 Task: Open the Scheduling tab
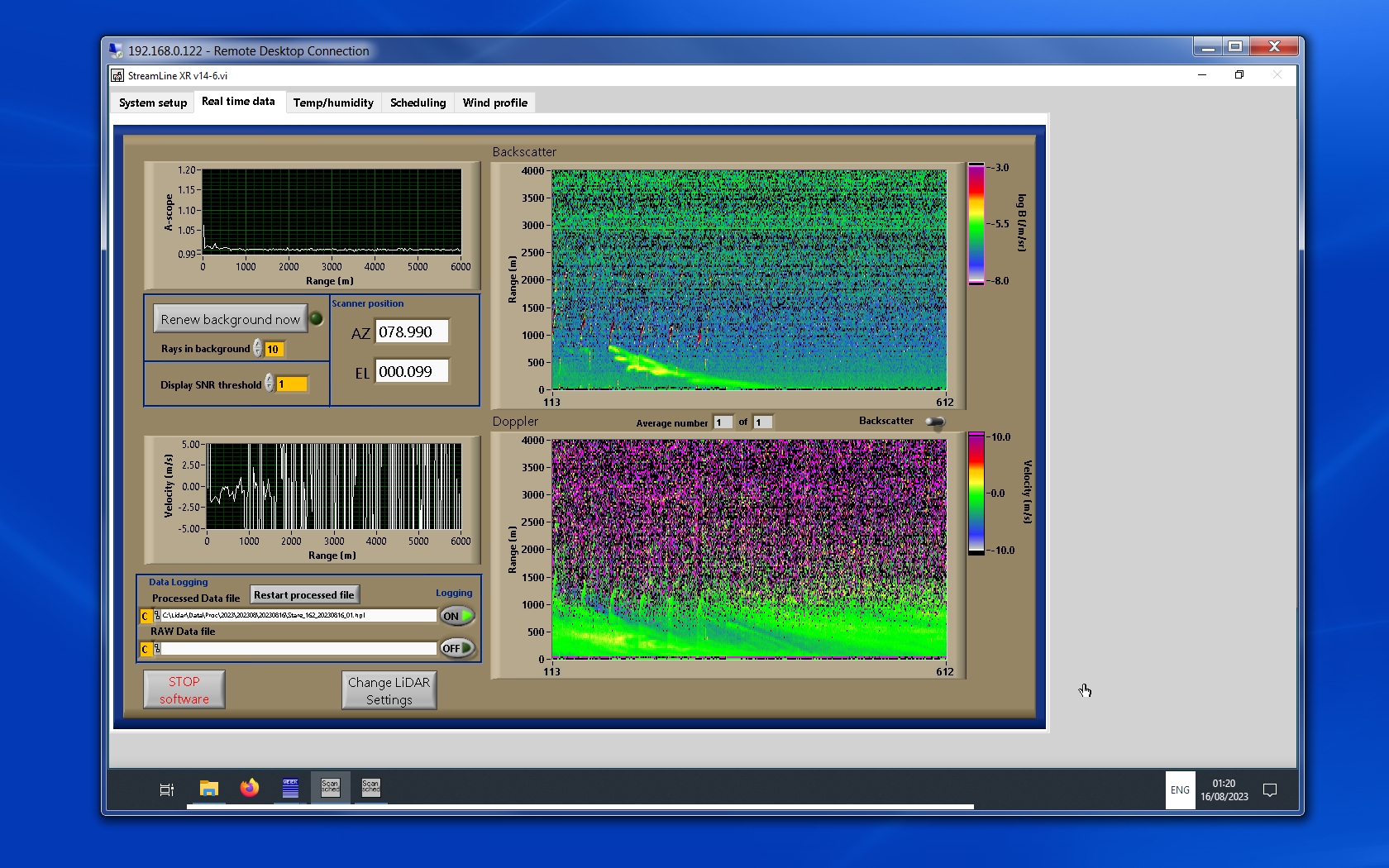pos(418,103)
